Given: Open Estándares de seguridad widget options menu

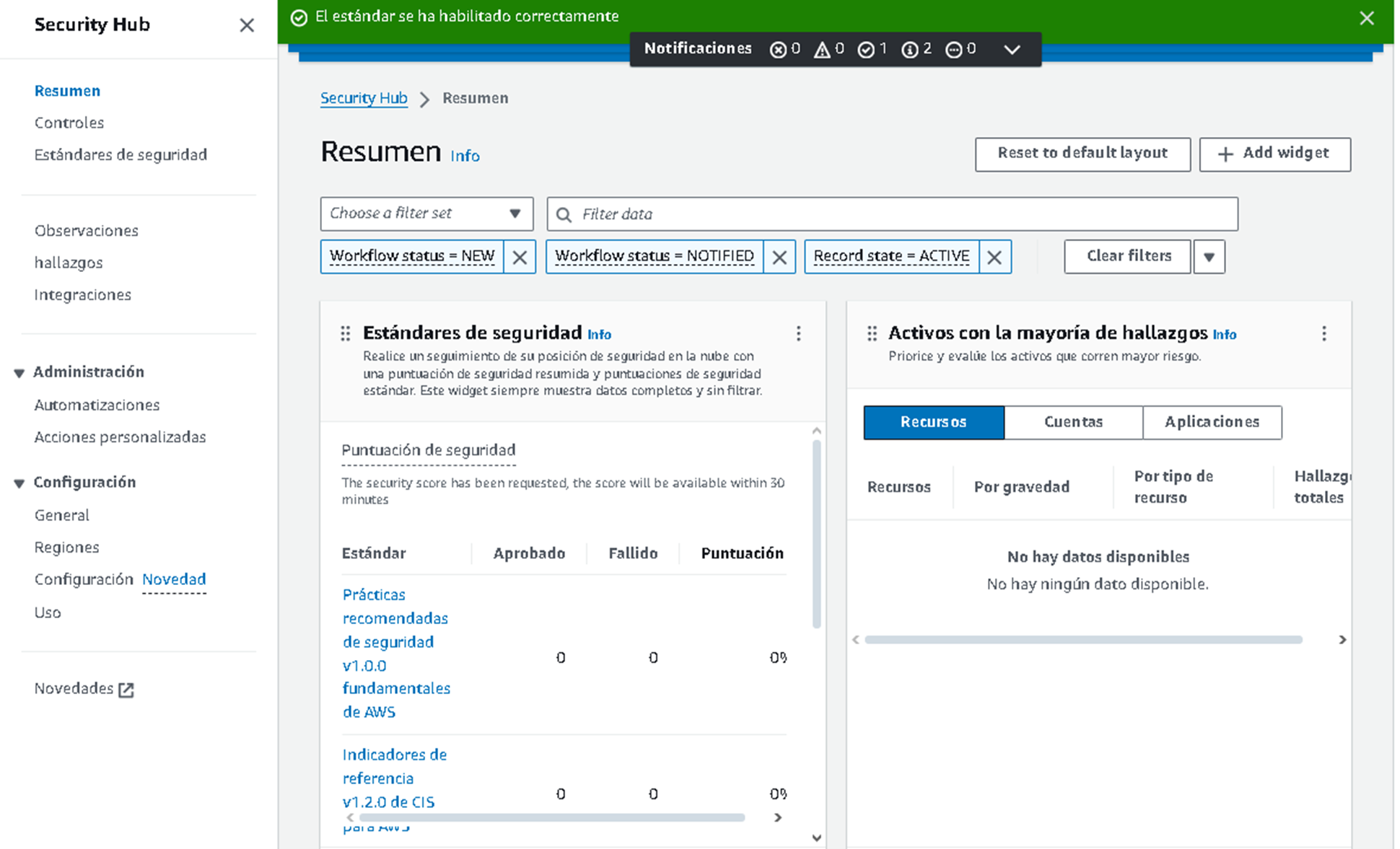Looking at the screenshot, I should tap(798, 333).
